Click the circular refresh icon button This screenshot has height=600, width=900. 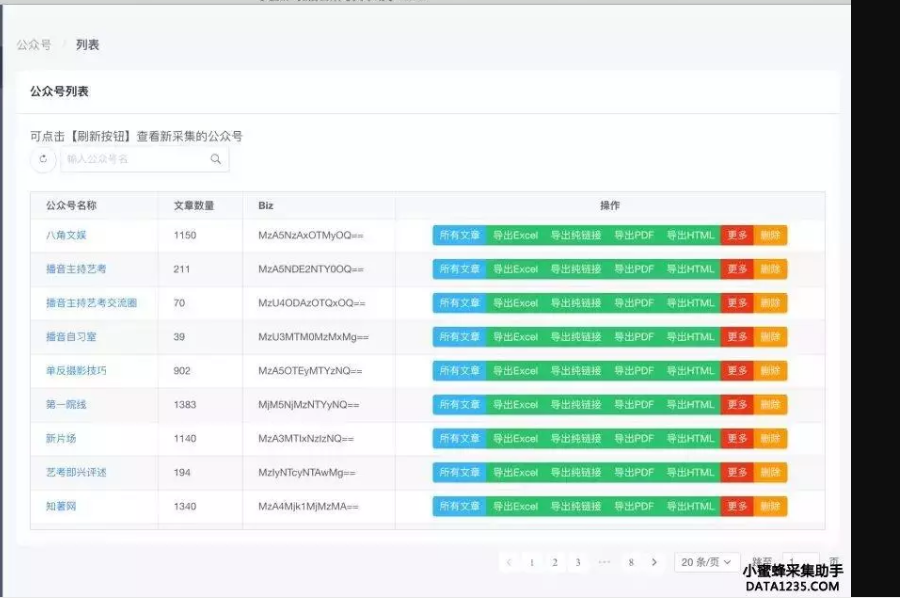click(x=43, y=159)
